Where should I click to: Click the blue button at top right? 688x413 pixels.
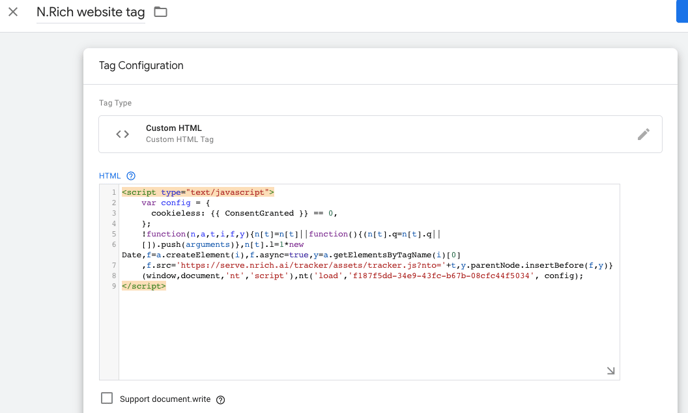point(682,11)
